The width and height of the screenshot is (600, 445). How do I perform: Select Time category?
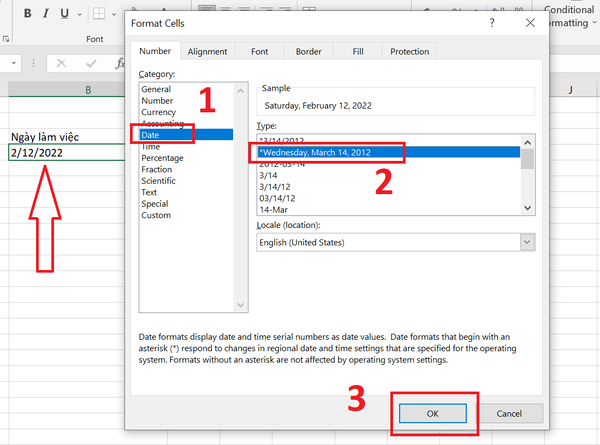pyautogui.click(x=186, y=147)
